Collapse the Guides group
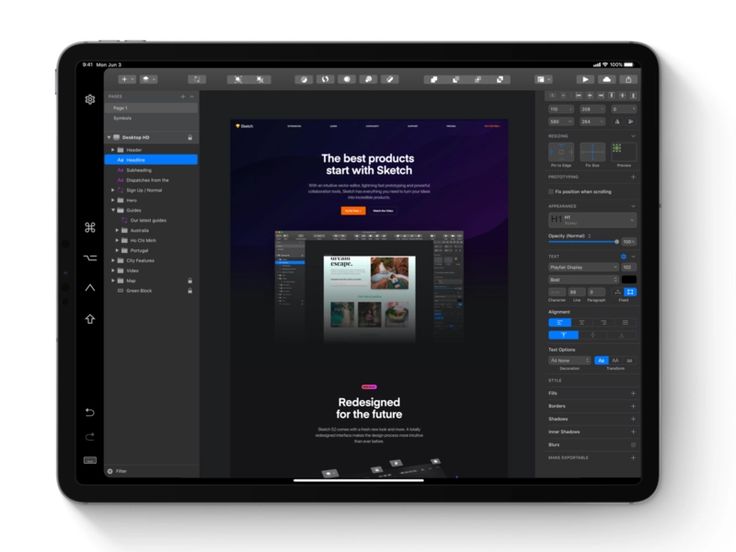 [x=113, y=210]
